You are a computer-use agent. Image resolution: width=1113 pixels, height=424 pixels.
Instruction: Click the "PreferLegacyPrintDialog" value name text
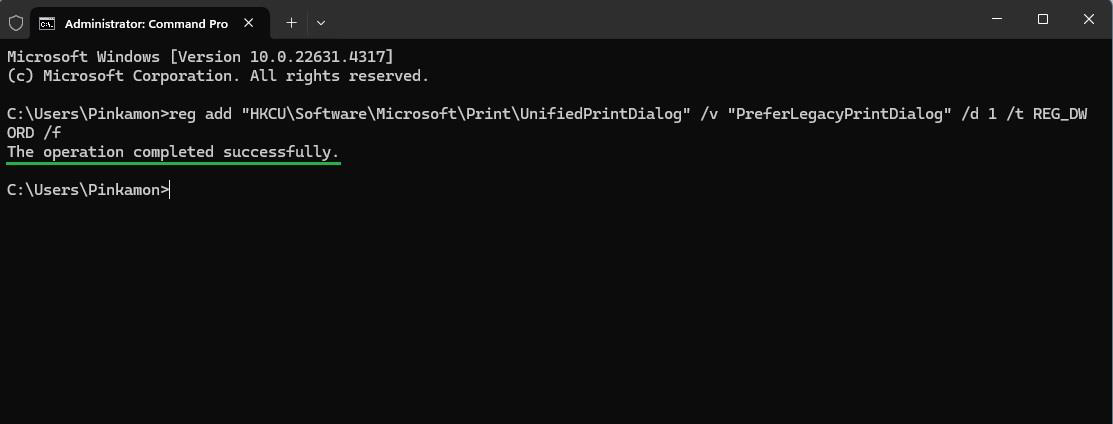(840, 113)
